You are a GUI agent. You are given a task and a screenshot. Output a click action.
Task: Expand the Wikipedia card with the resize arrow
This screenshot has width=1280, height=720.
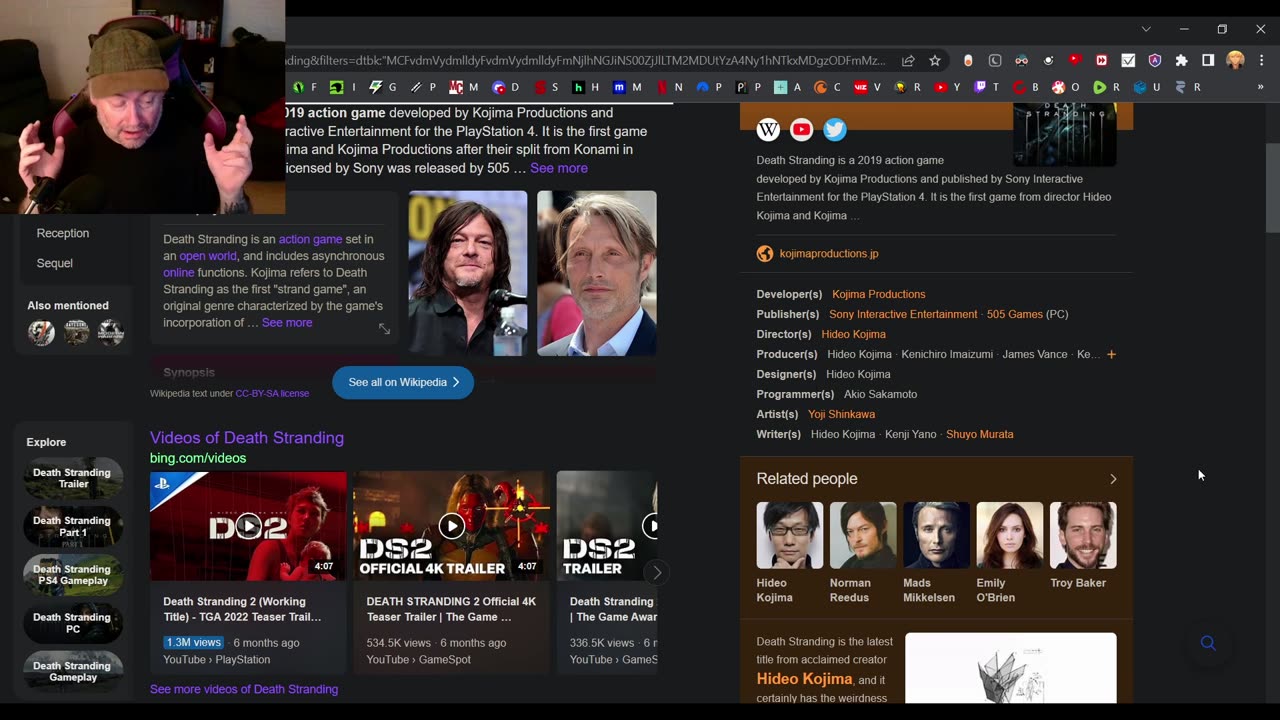(384, 329)
